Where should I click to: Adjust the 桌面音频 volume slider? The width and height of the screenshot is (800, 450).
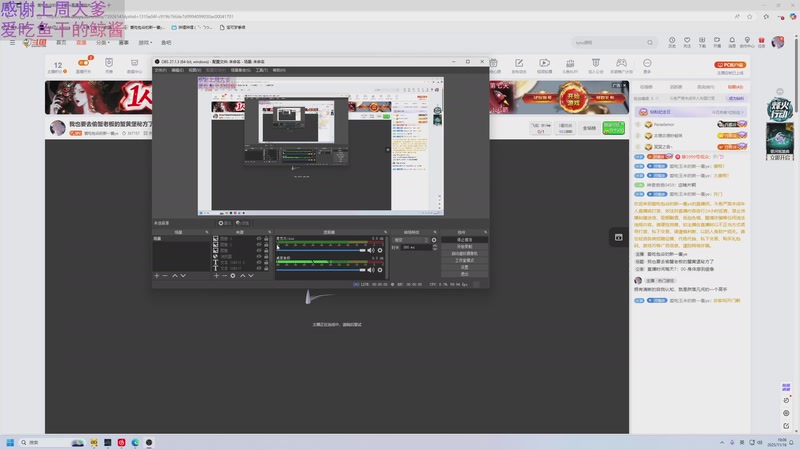(x=321, y=270)
